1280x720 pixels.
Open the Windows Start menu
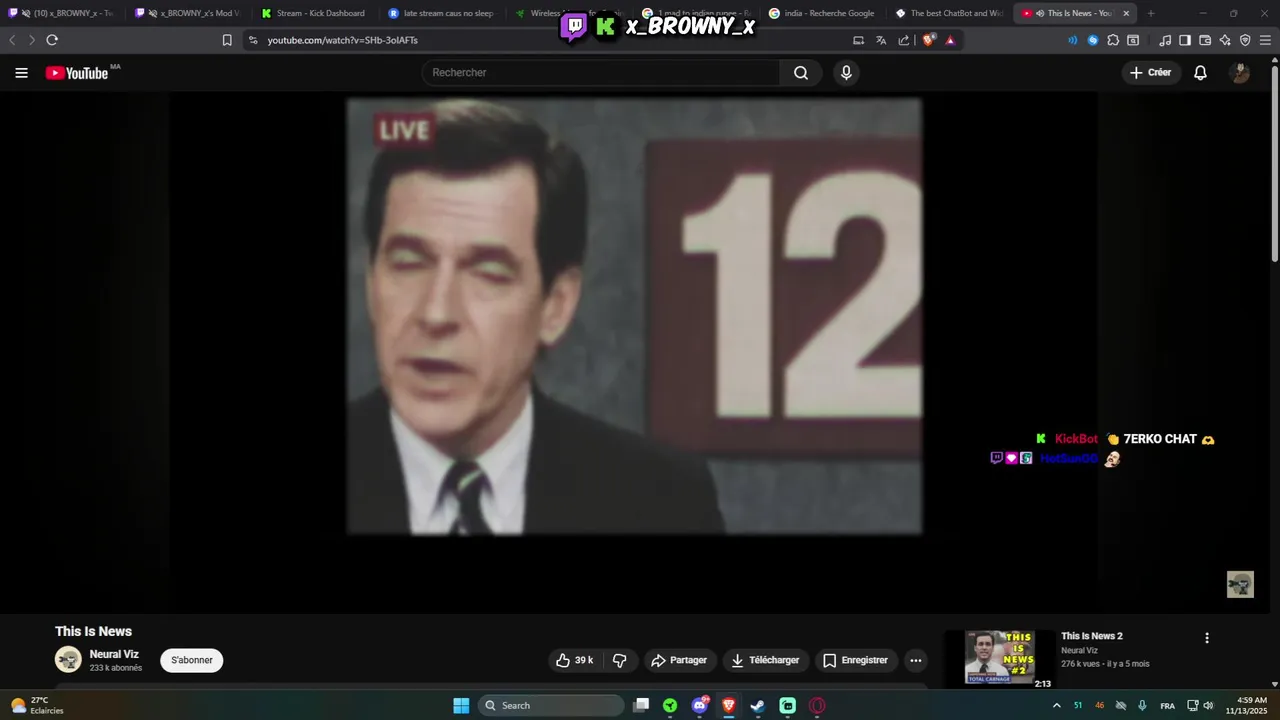pyautogui.click(x=461, y=705)
